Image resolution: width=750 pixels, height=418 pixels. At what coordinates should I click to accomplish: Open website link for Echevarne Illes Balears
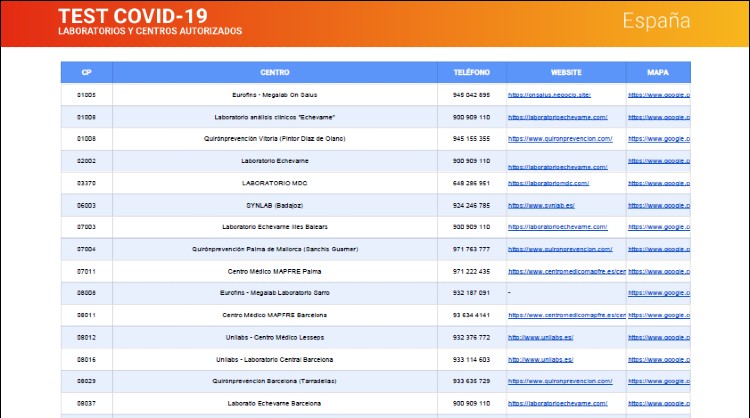tap(558, 227)
